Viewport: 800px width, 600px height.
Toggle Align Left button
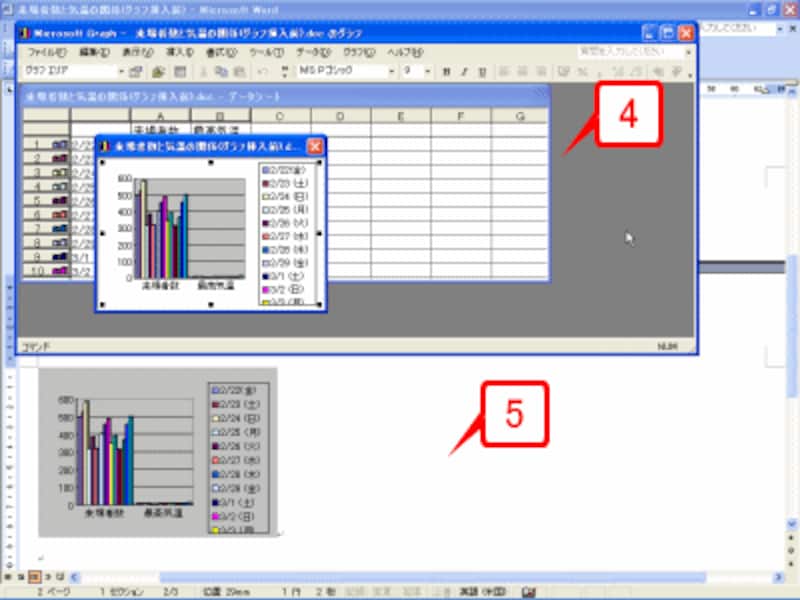coord(504,72)
